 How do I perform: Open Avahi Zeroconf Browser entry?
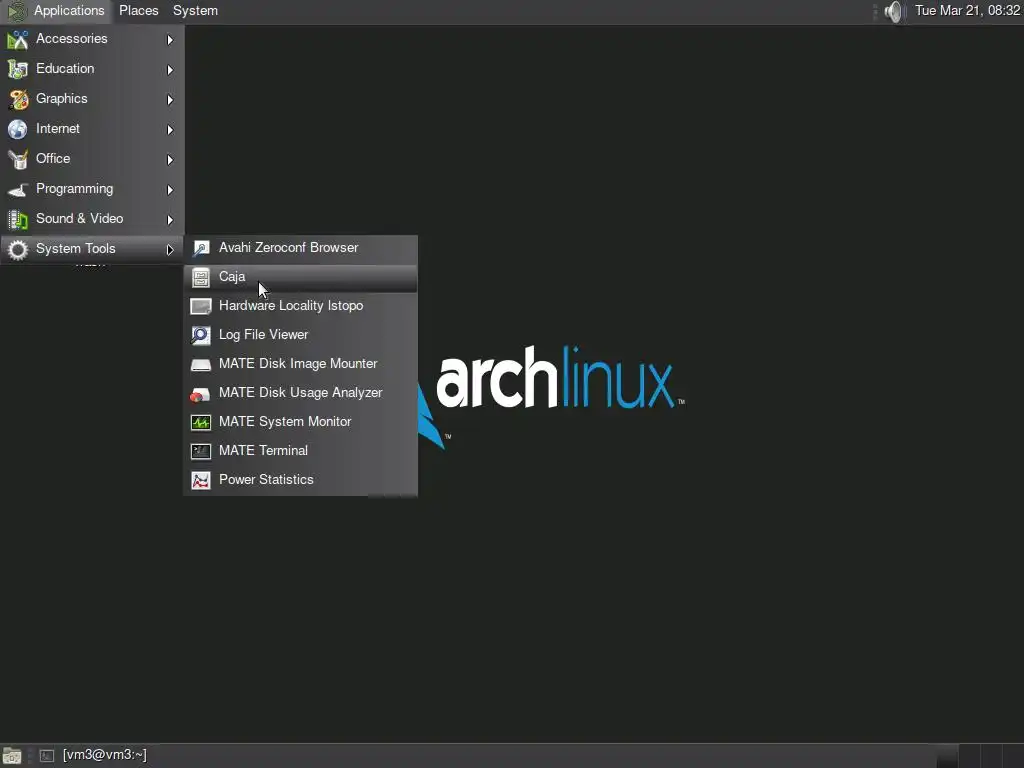point(300,248)
